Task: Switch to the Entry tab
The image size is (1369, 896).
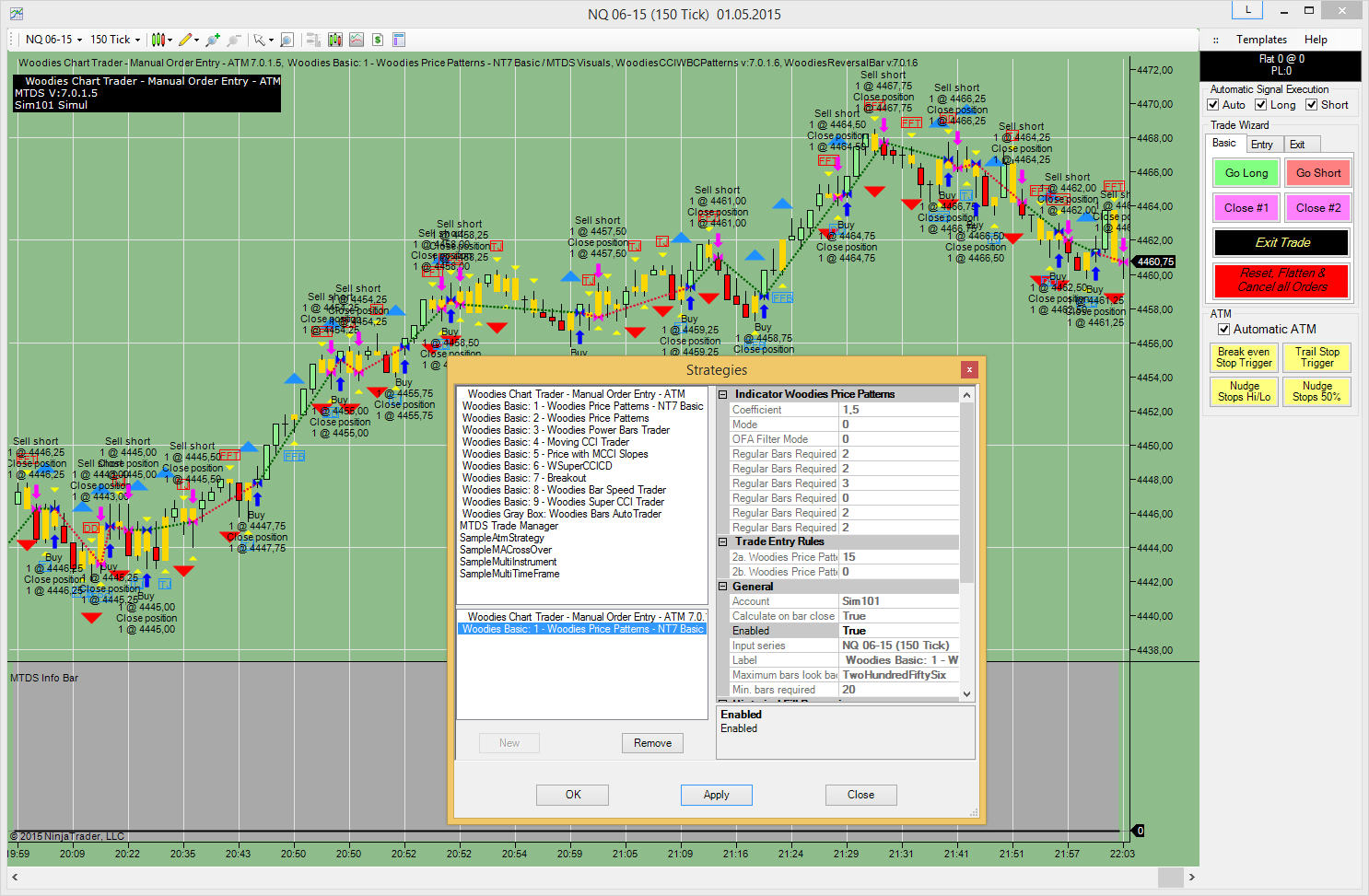Action: pyautogui.click(x=1261, y=145)
